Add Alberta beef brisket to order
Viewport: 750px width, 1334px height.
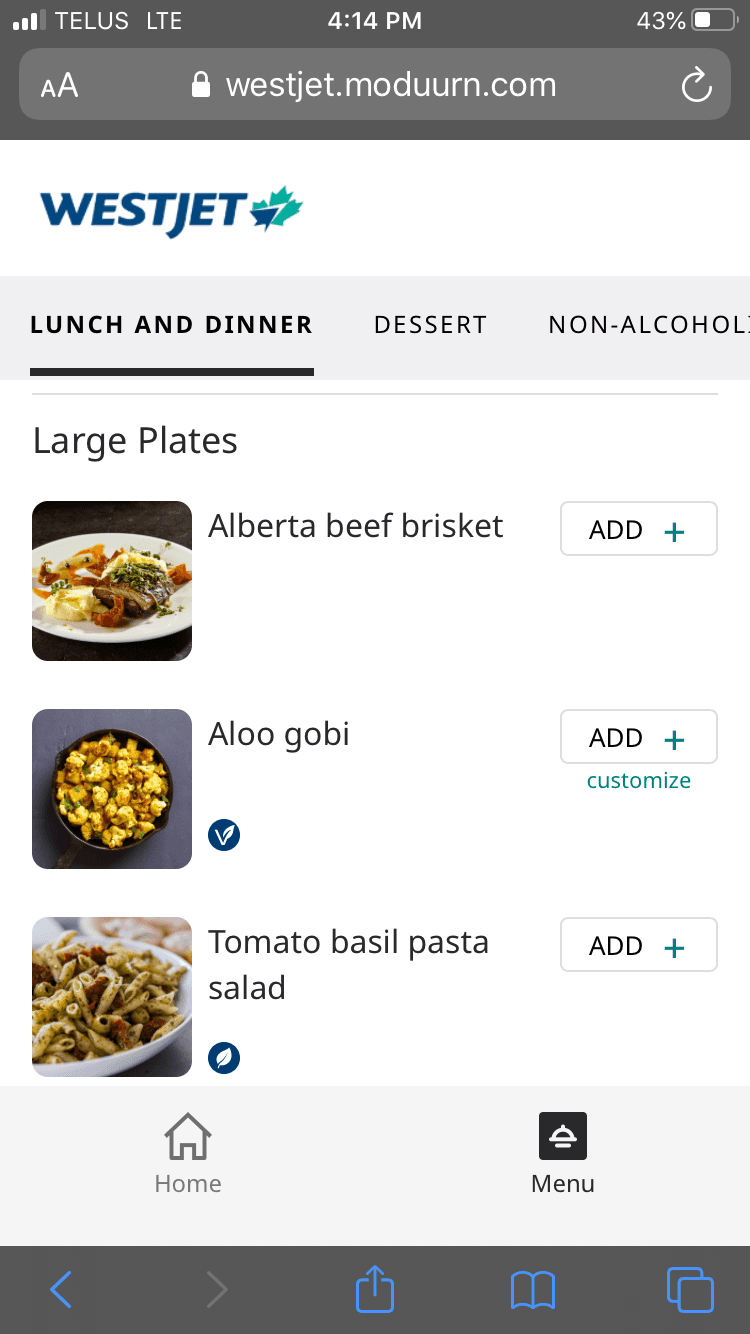coord(638,529)
